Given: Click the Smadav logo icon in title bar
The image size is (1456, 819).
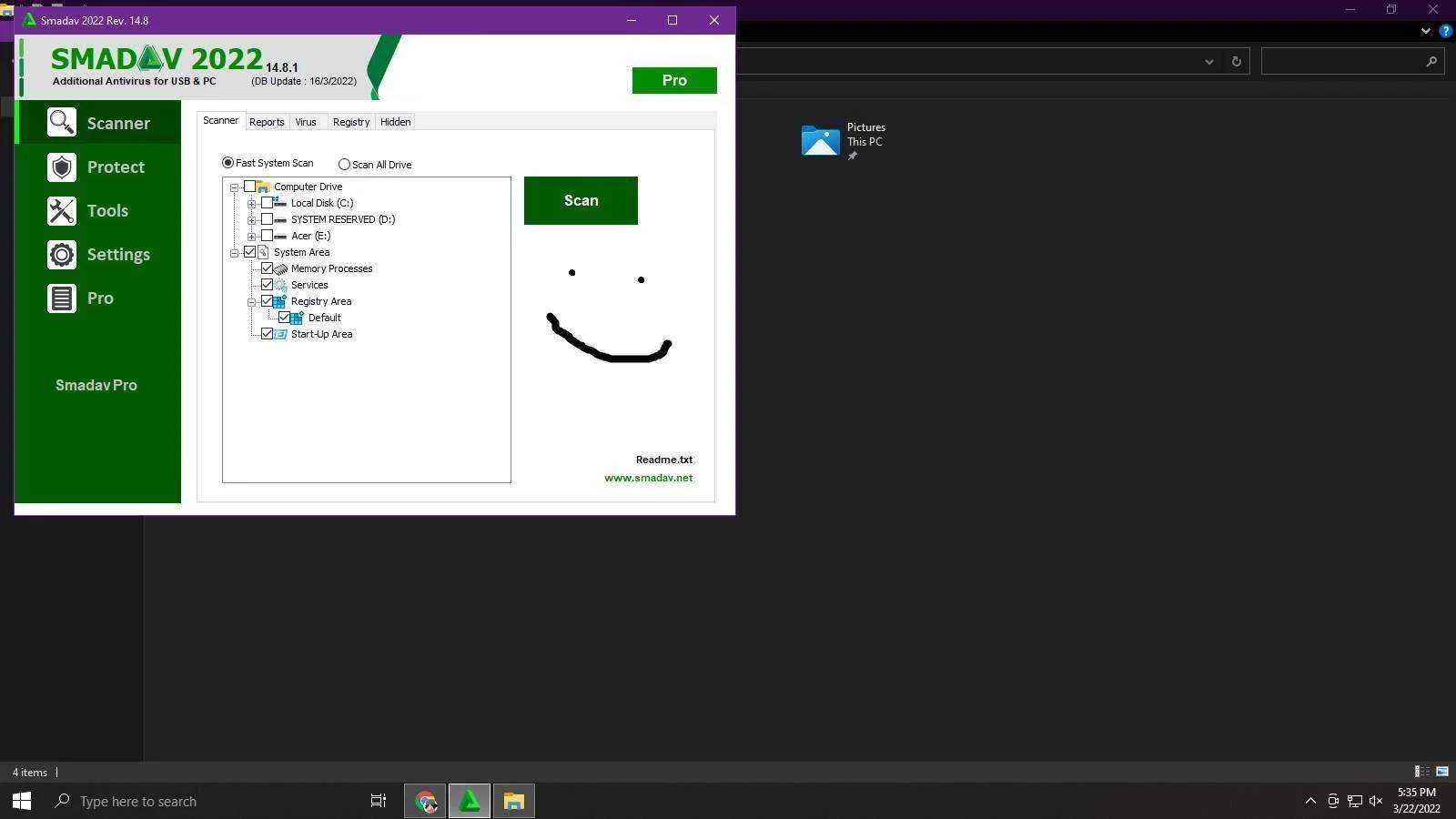Looking at the screenshot, I should tap(29, 19).
